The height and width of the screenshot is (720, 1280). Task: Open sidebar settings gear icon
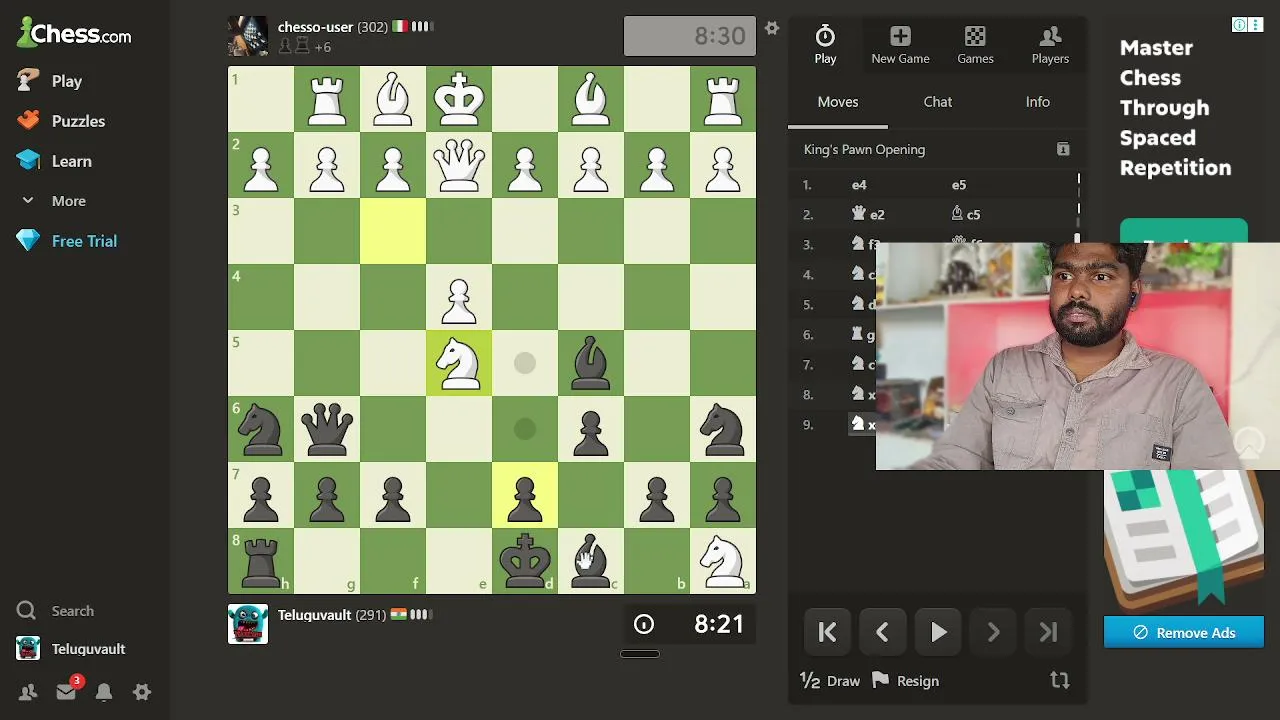pyautogui.click(x=142, y=692)
